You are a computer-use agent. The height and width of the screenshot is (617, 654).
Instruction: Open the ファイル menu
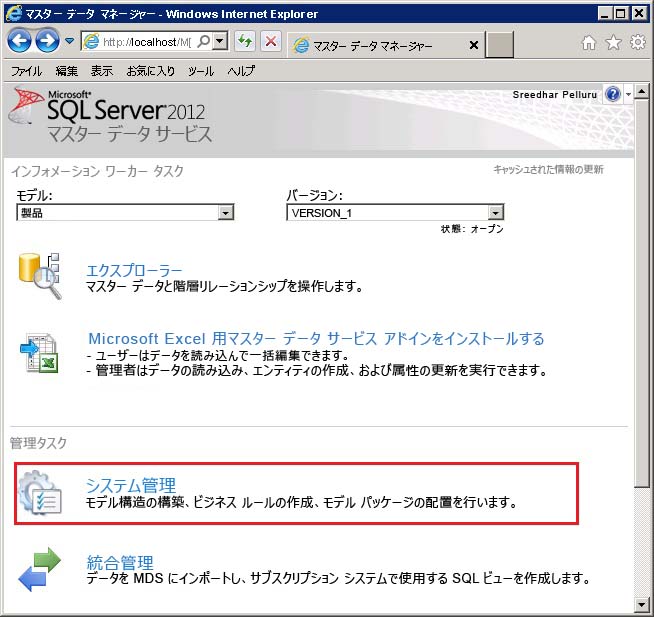click(x=26, y=71)
